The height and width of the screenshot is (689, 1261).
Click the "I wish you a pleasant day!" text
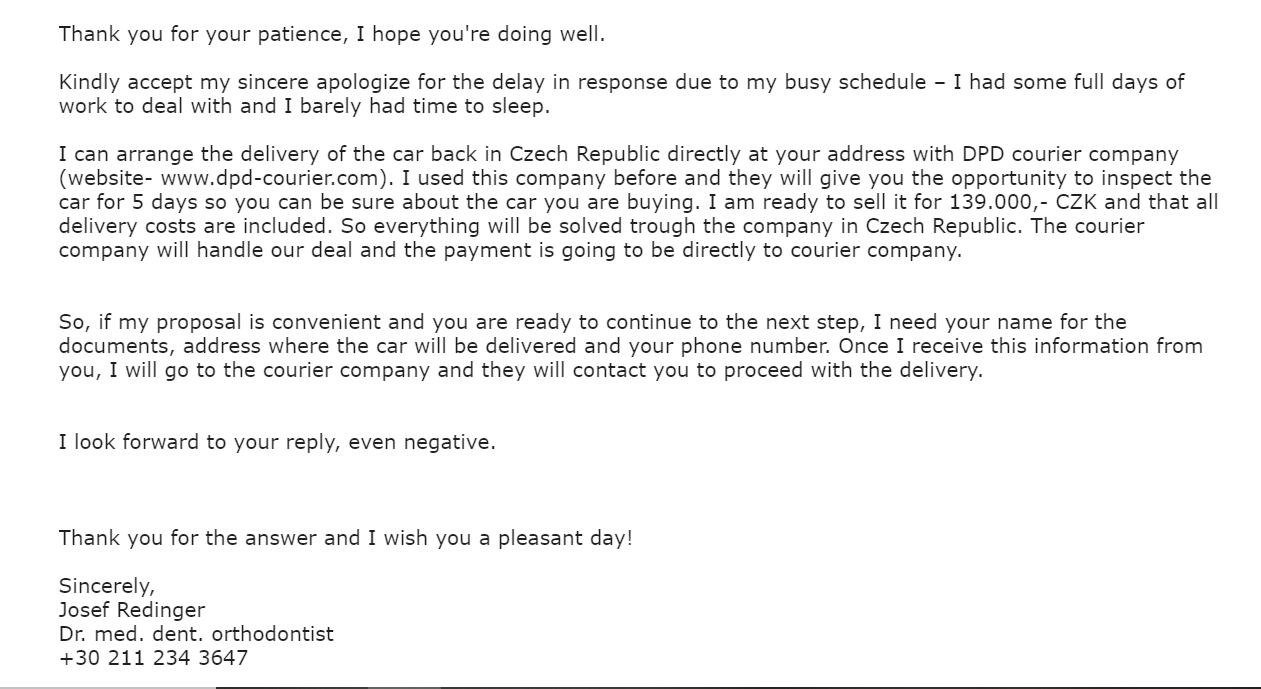click(500, 538)
